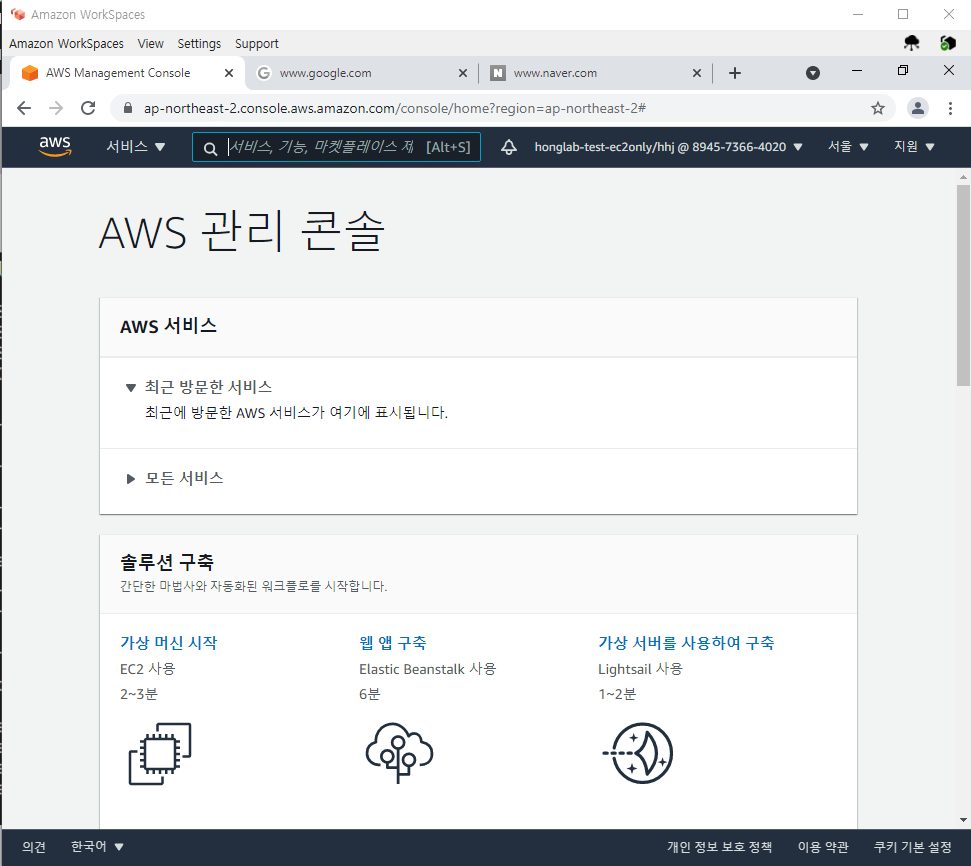Open the notifications bell icon

tap(508, 147)
